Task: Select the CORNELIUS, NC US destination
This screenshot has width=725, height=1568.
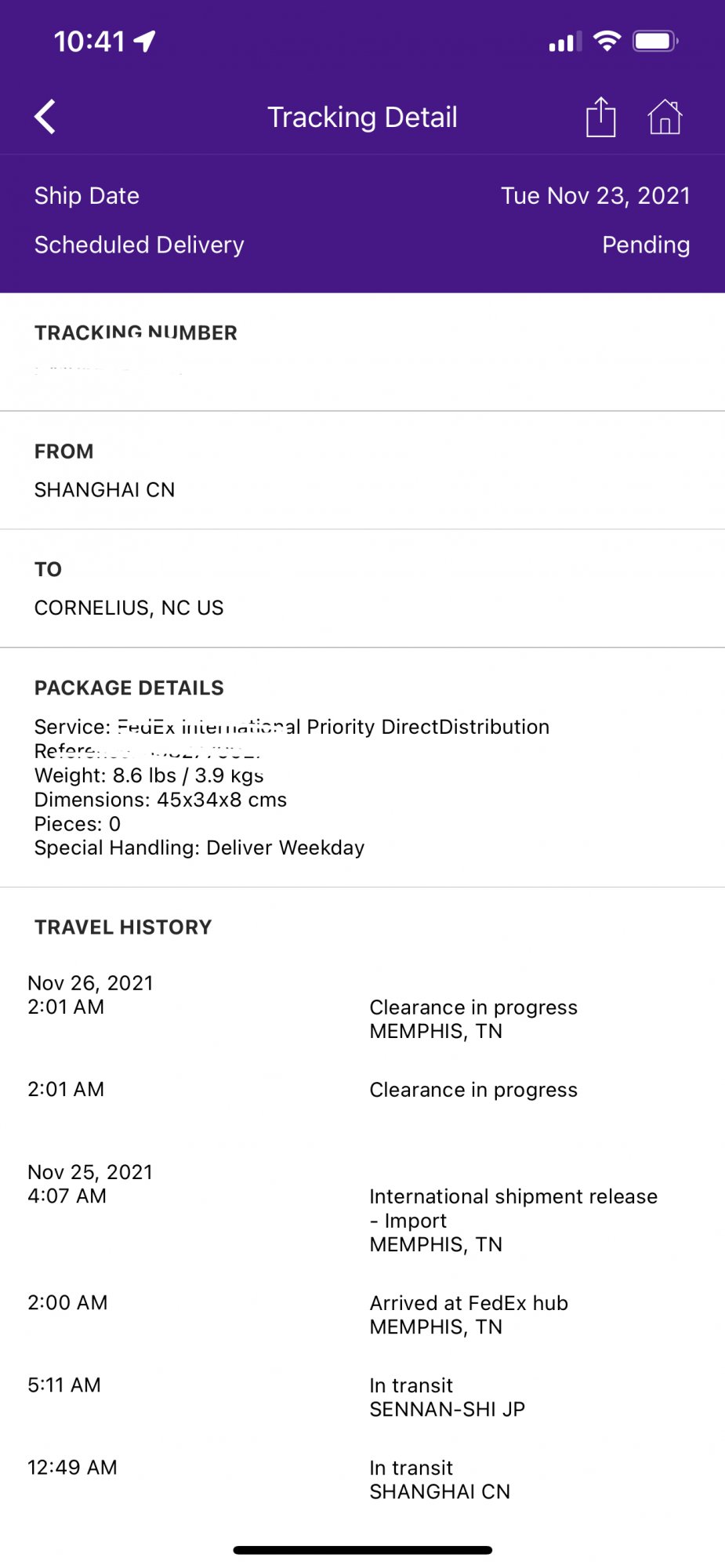Action: pos(129,608)
